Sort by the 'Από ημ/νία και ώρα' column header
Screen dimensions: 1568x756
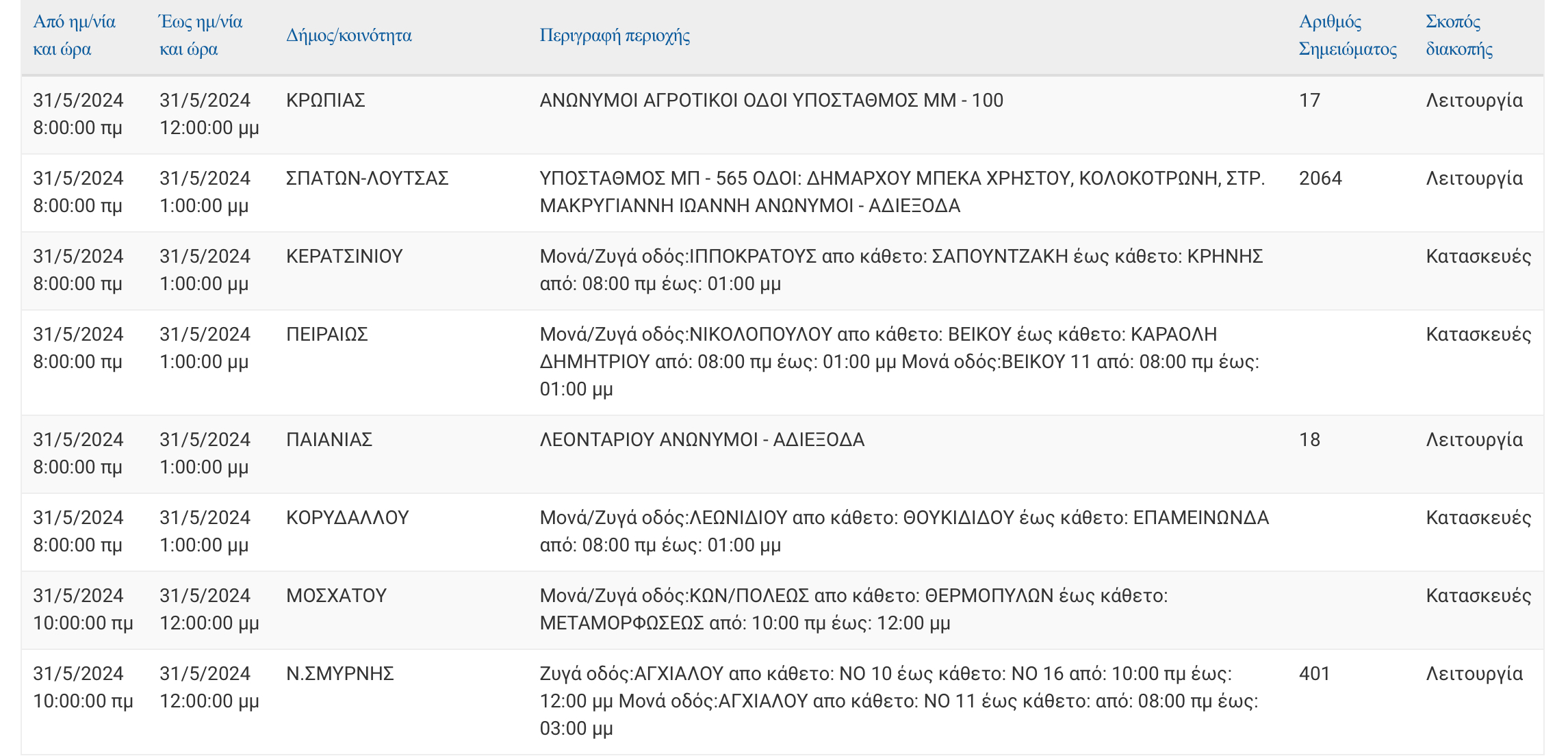coord(74,36)
